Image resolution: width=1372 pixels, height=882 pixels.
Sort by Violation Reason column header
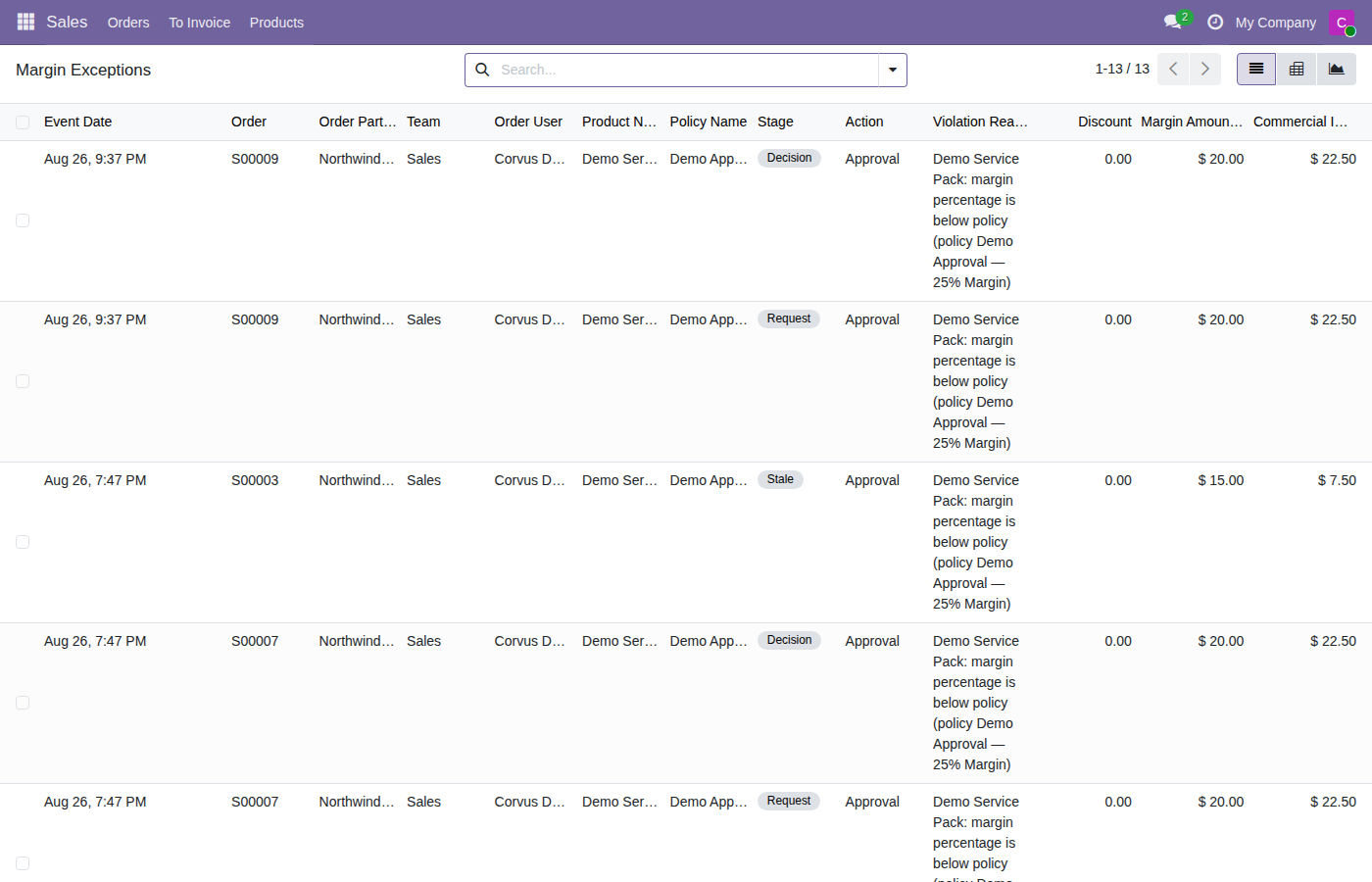pyautogui.click(x=980, y=122)
